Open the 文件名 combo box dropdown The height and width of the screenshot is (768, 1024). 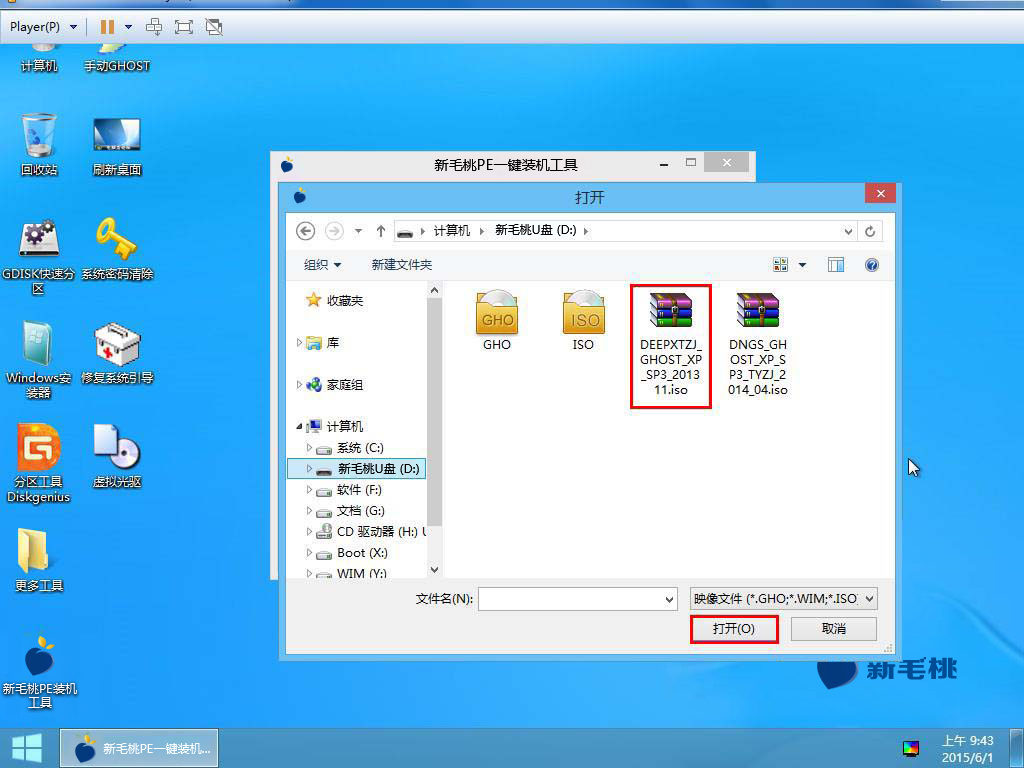tap(669, 599)
